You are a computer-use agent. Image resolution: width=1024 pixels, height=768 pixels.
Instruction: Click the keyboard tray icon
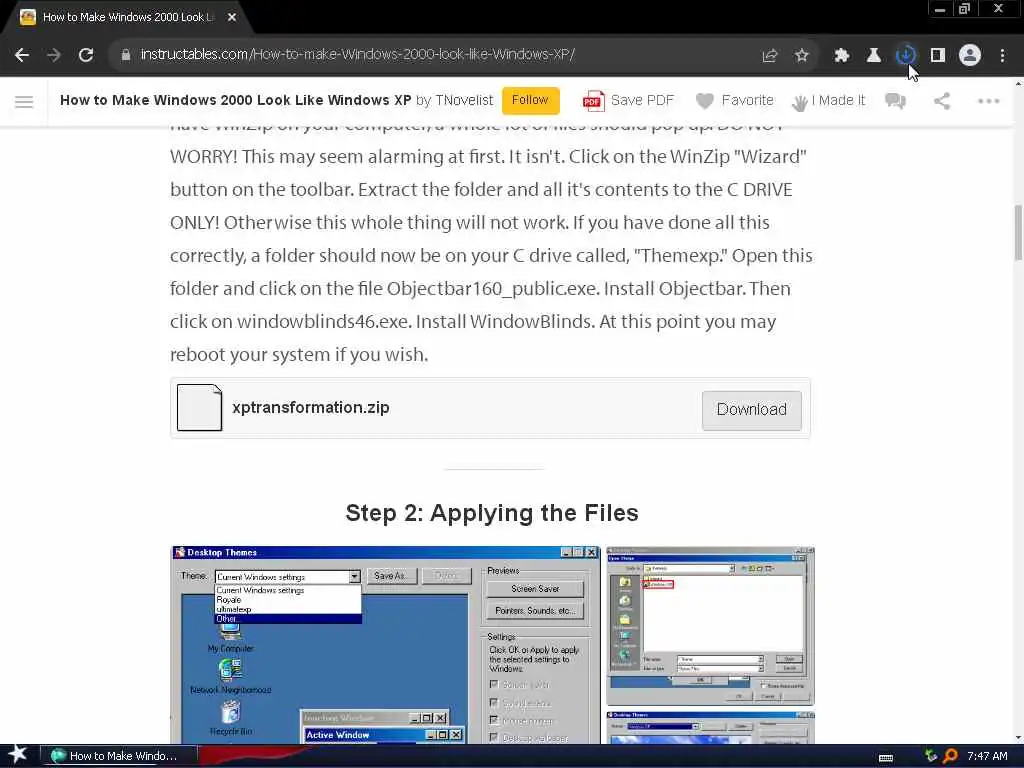(x=886, y=757)
